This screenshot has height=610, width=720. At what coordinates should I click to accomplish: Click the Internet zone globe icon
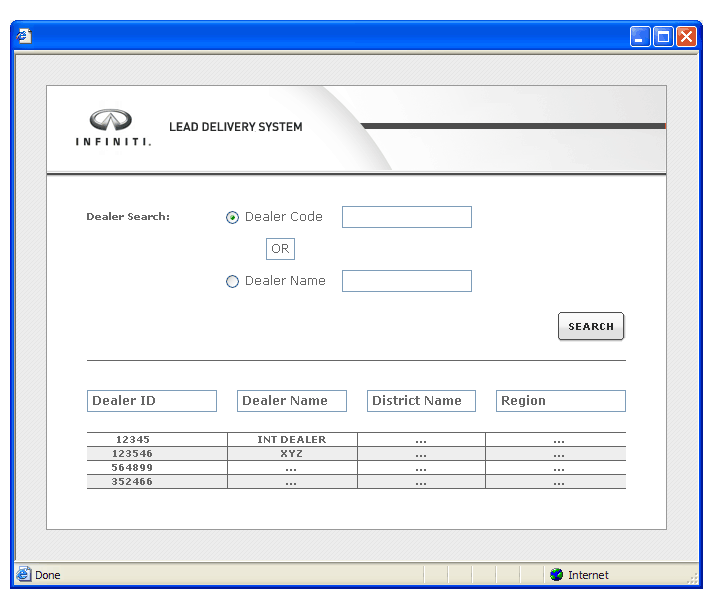tap(556, 575)
